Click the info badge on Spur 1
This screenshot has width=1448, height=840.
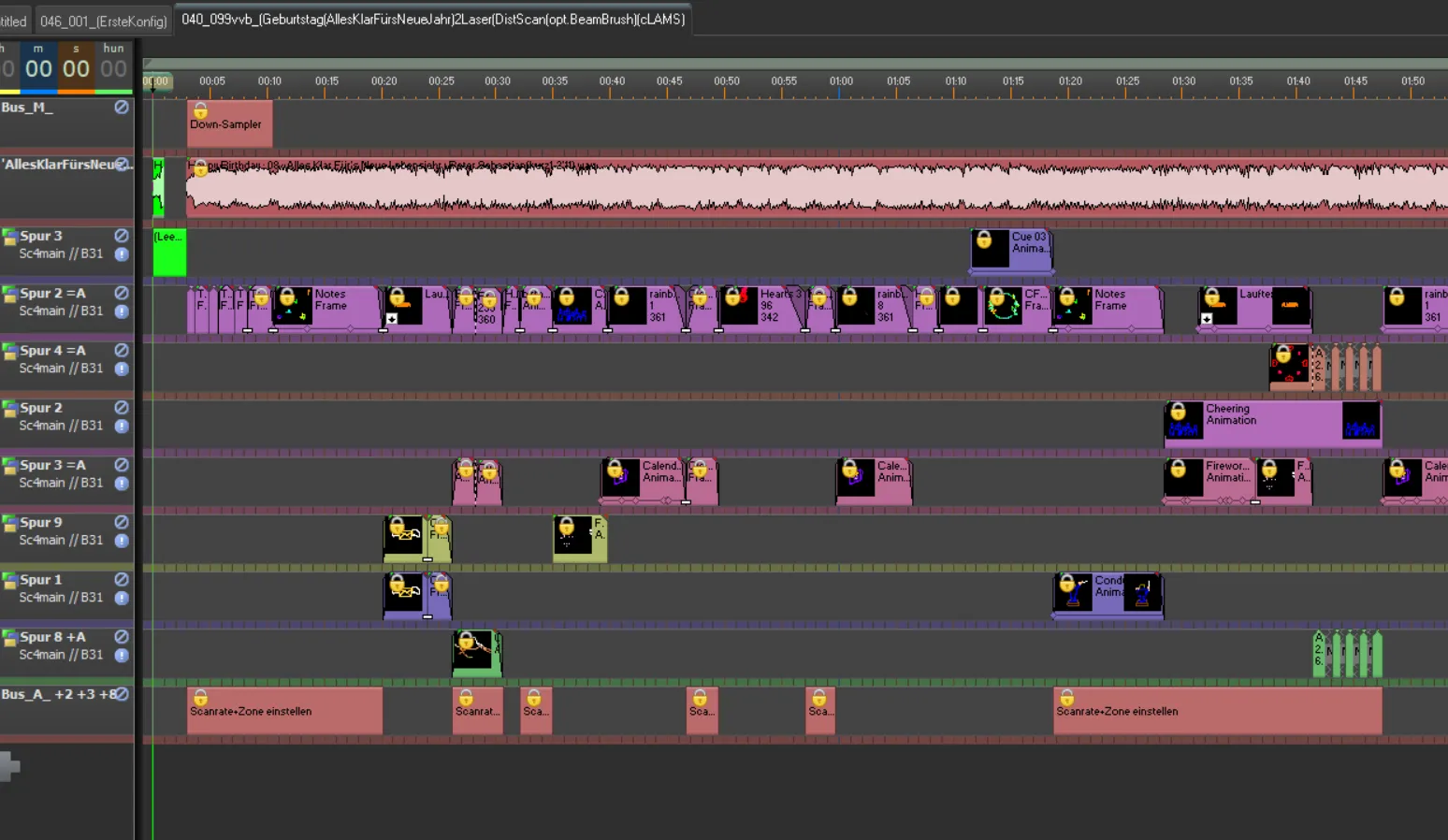coord(122,598)
